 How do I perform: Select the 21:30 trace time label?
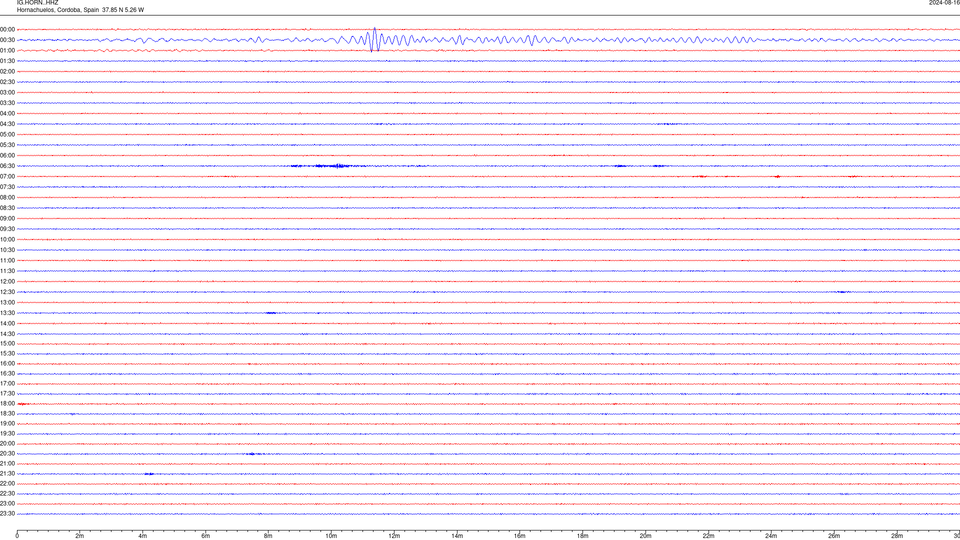(x=7, y=474)
